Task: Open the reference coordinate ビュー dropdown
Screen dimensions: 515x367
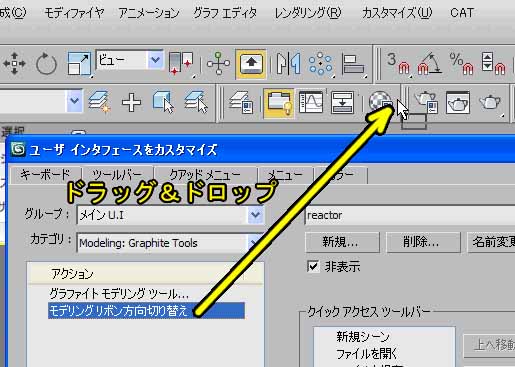Action: (x=155, y=60)
